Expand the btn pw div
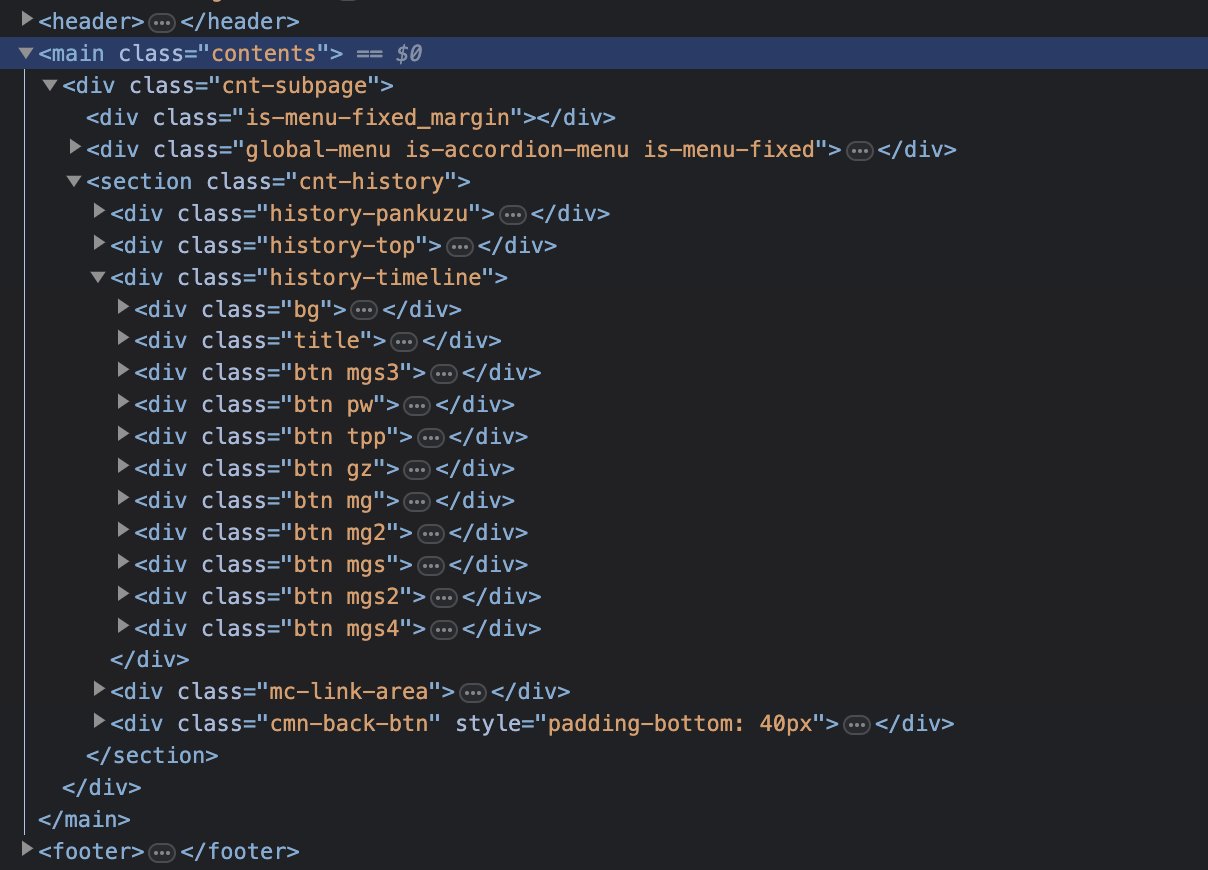The width and height of the screenshot is (1208, 870). (x=124, y=404)
